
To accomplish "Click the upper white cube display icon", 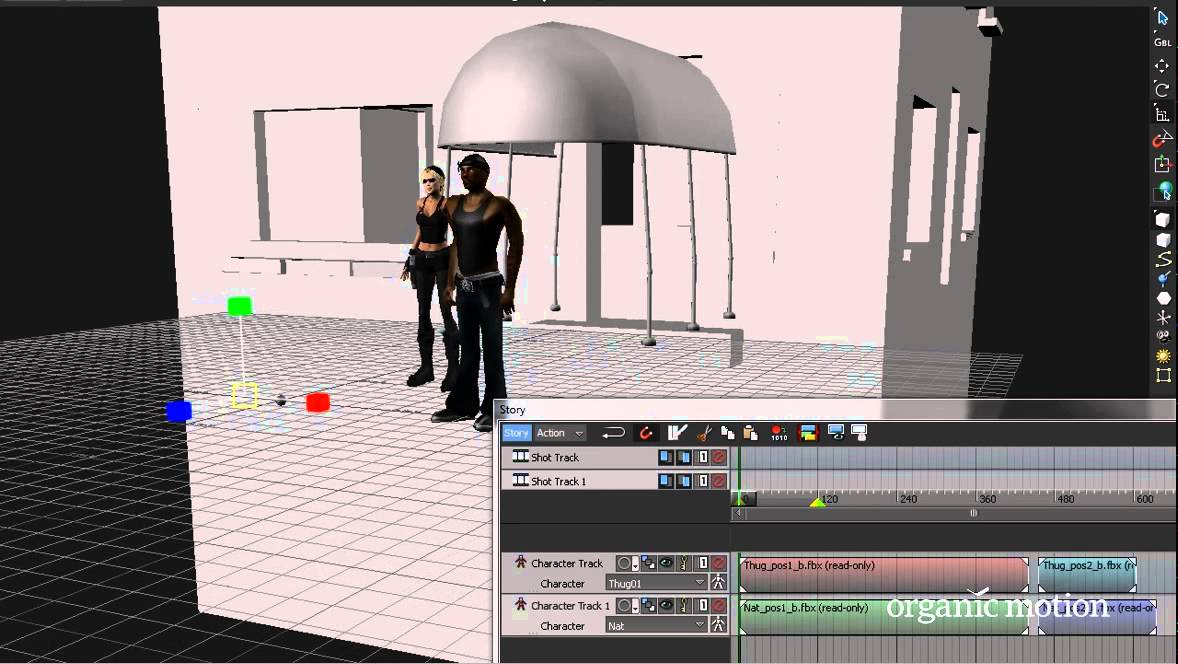I will [x=1163, y=219].
